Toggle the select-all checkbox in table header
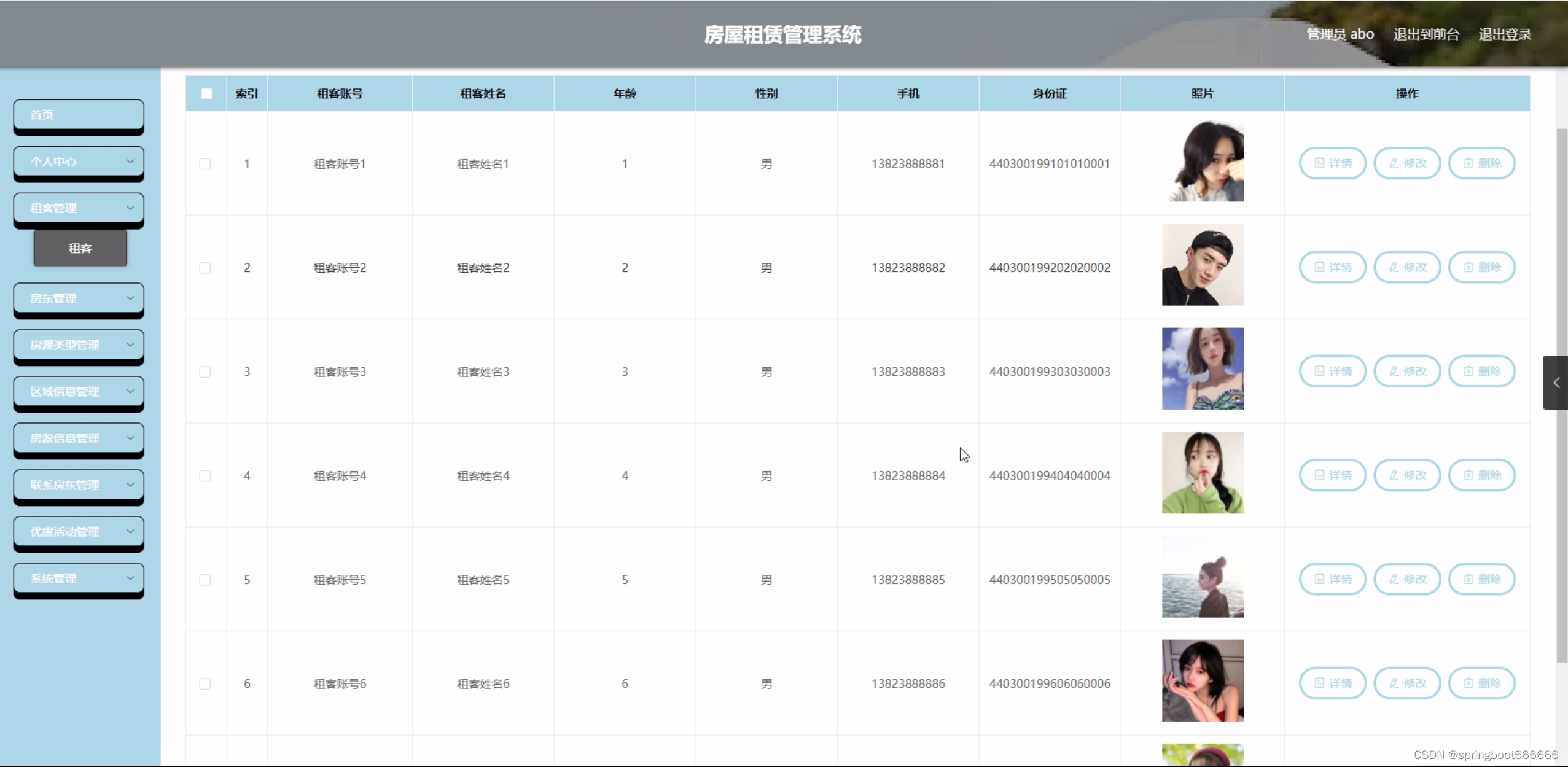The width and height of the screenshot is (1568, 767). pyautogui.click(x=206, y=94)
